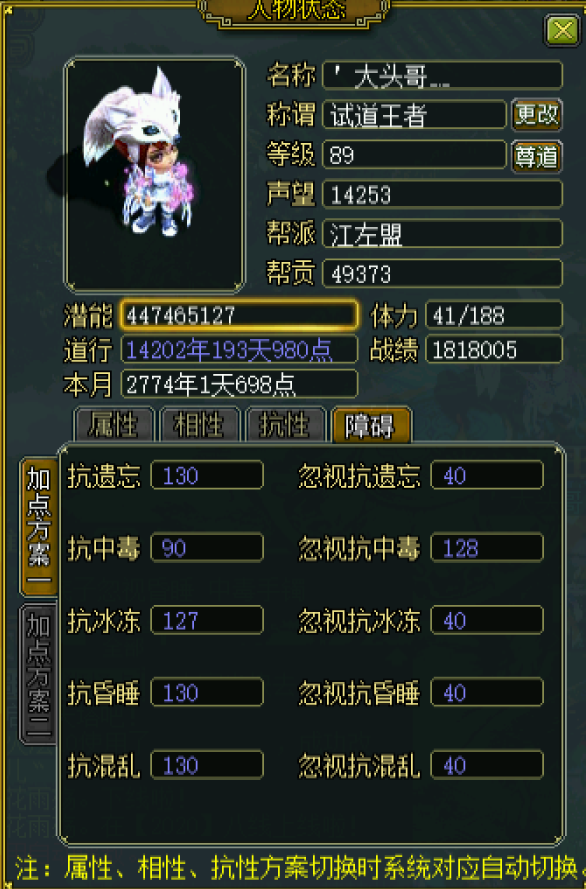The width and height of the screenshot is (586, 889).
Task: Switch to the 属性 tab
Action: (114, 424)
